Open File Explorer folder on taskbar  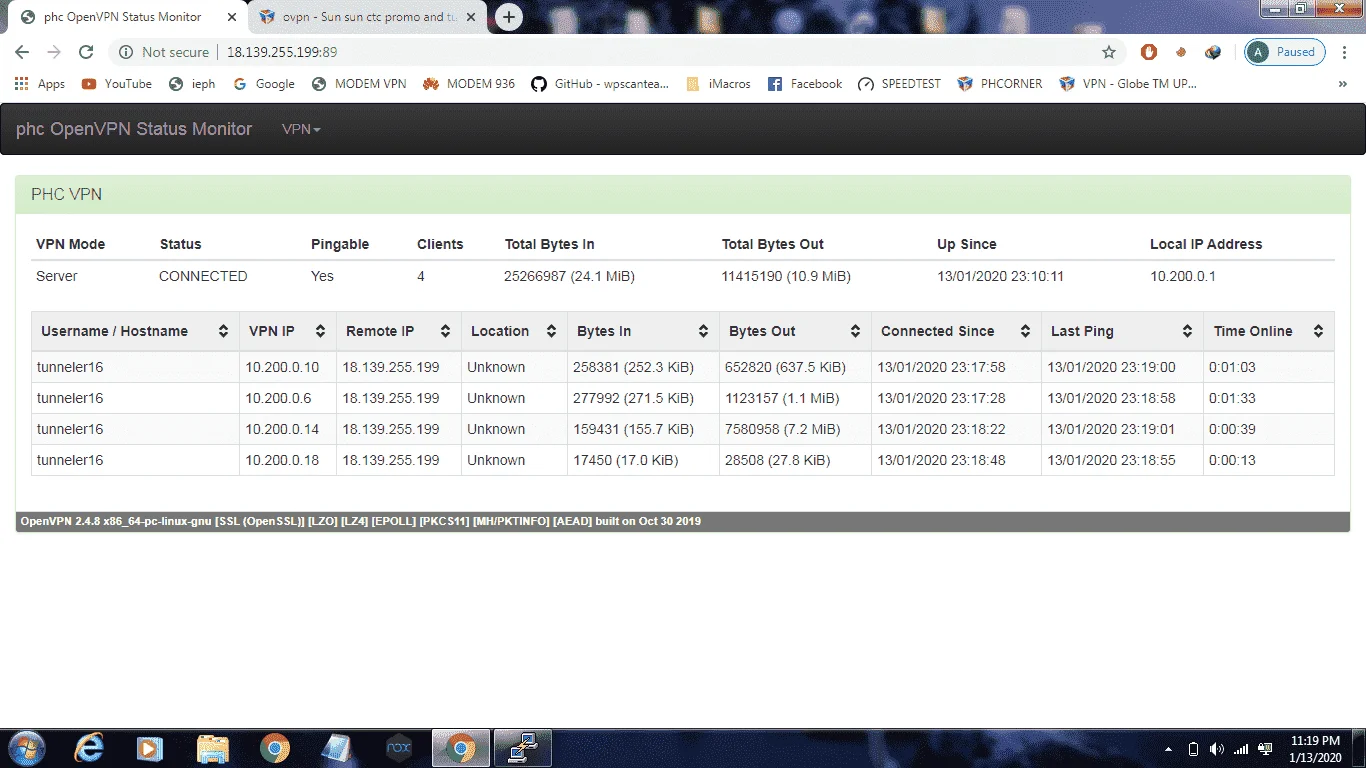click(212, 748)
